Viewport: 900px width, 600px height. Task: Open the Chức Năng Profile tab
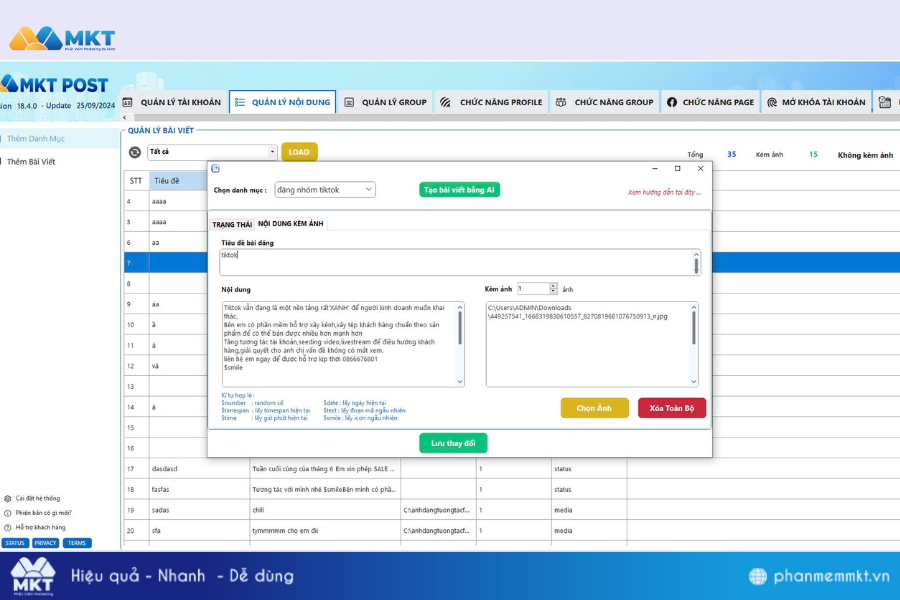pos(491,102)
